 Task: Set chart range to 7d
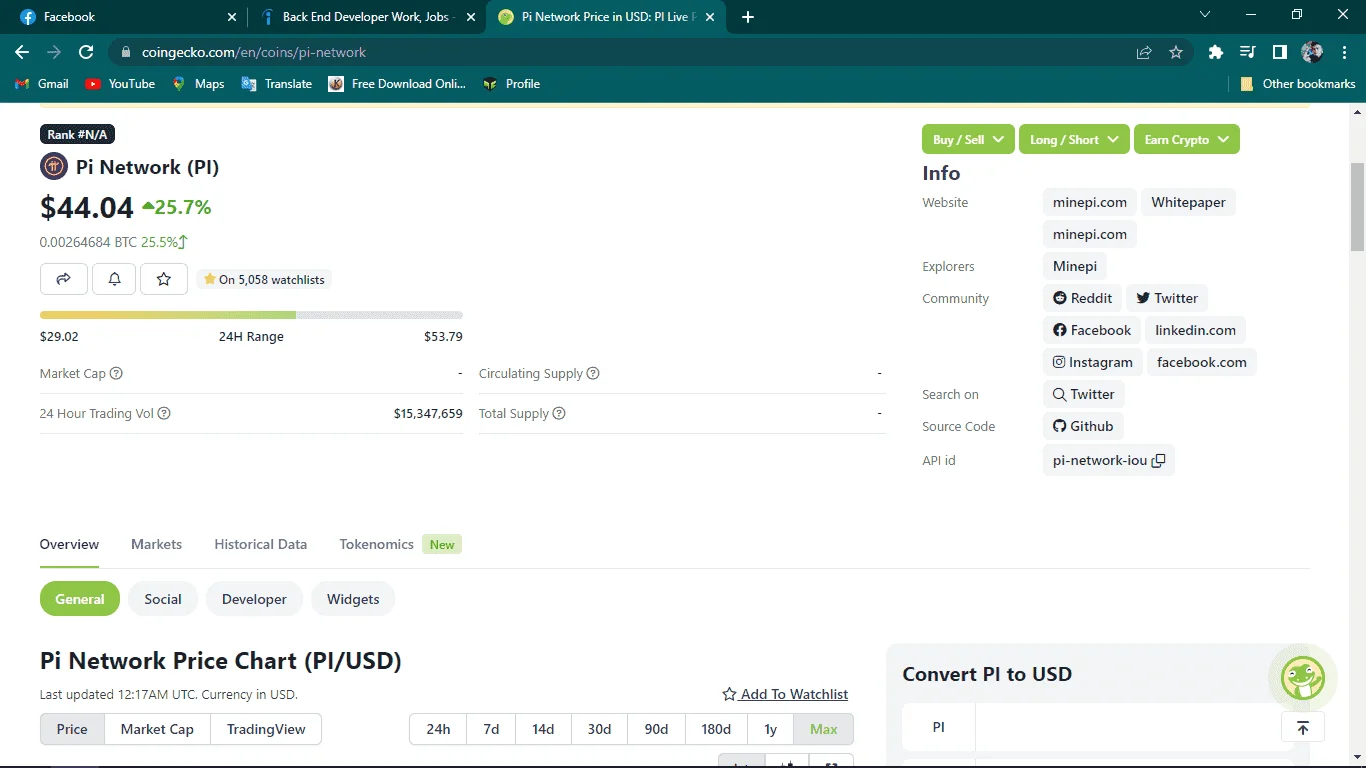pos(491,729)
